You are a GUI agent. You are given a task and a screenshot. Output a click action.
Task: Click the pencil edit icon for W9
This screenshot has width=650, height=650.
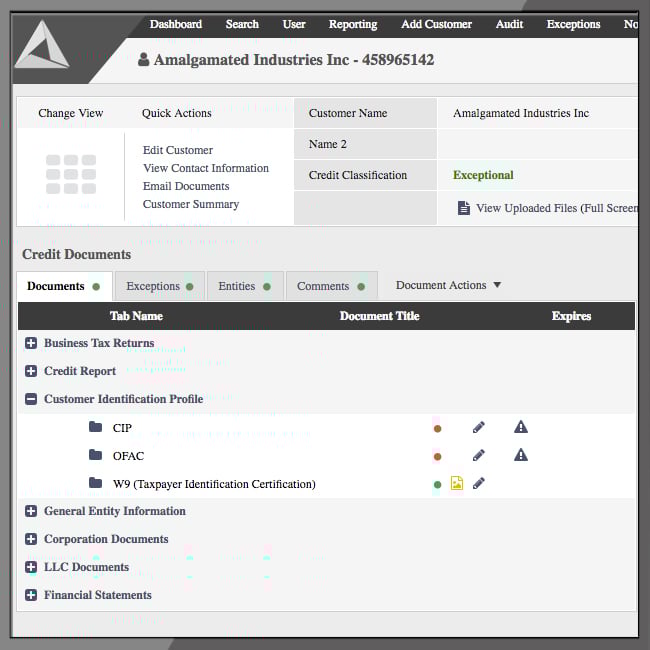pos(479,484)
